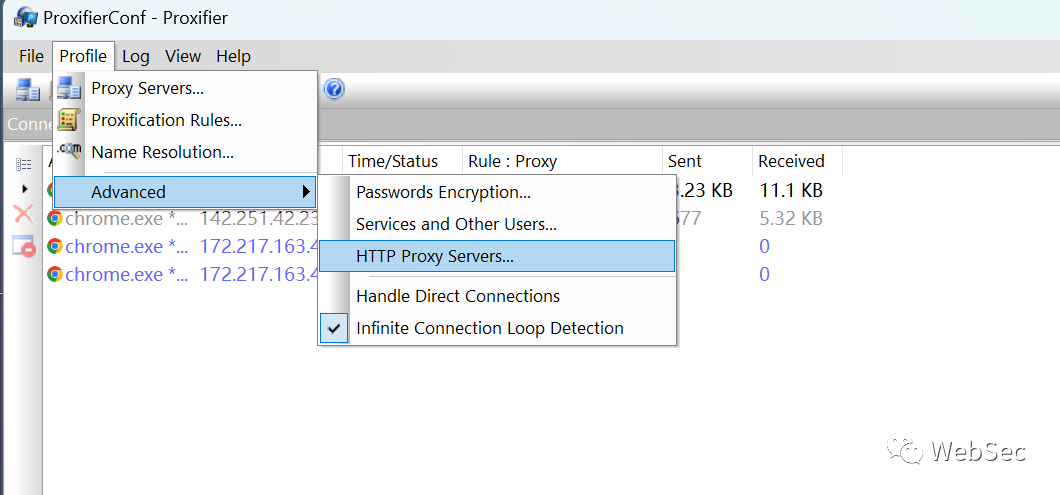
Task: Open HTTP Proxy Servers... dialog
Action: click(497, 256)
